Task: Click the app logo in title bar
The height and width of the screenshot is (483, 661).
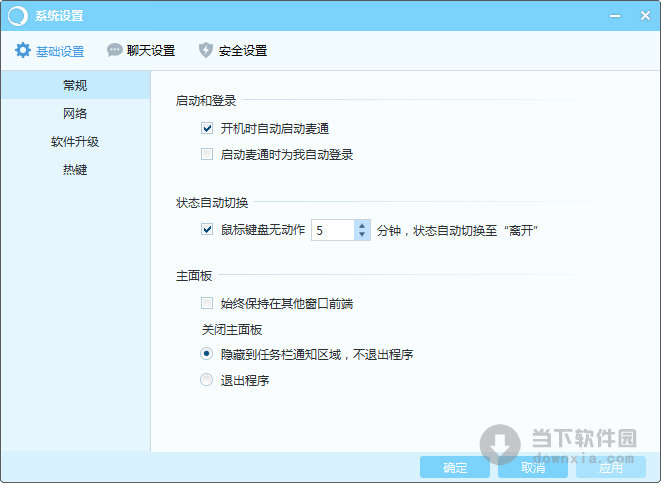Action: 18,16
